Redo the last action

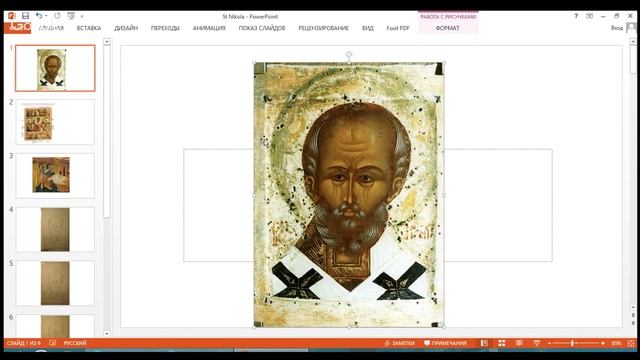57,16
